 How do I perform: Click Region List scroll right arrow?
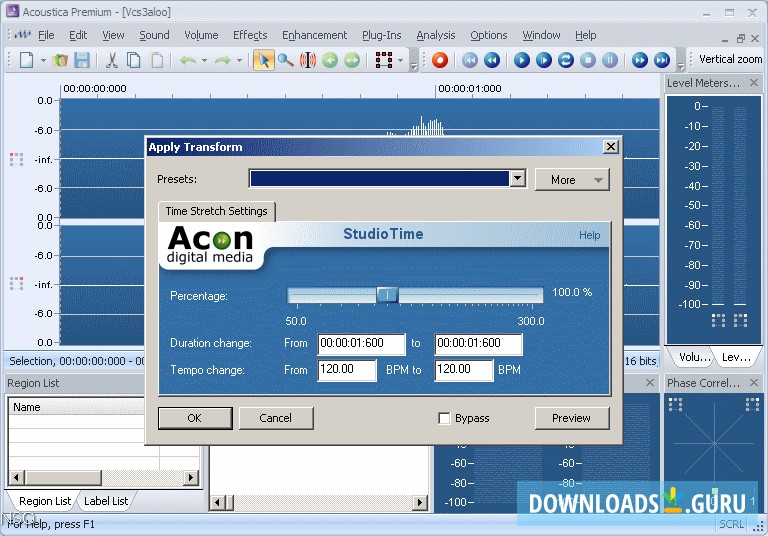[x=191, y=477]
